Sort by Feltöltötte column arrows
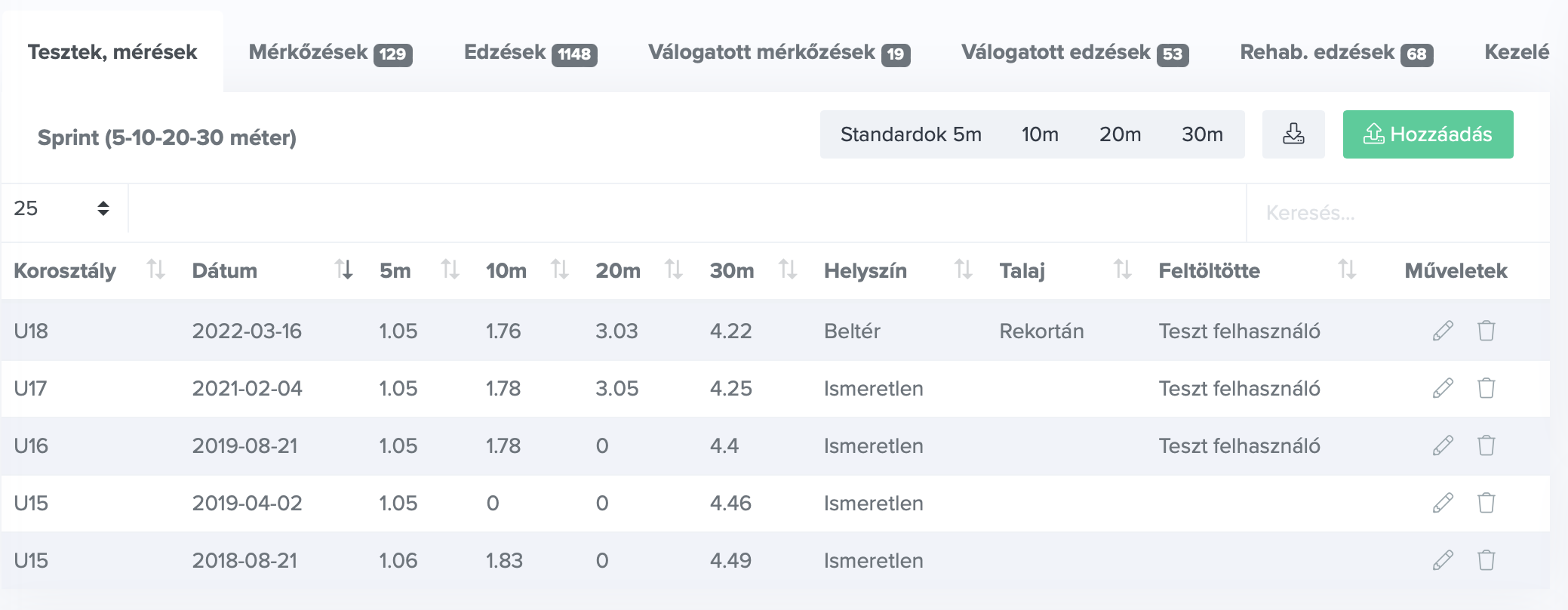 (1347, 270)
